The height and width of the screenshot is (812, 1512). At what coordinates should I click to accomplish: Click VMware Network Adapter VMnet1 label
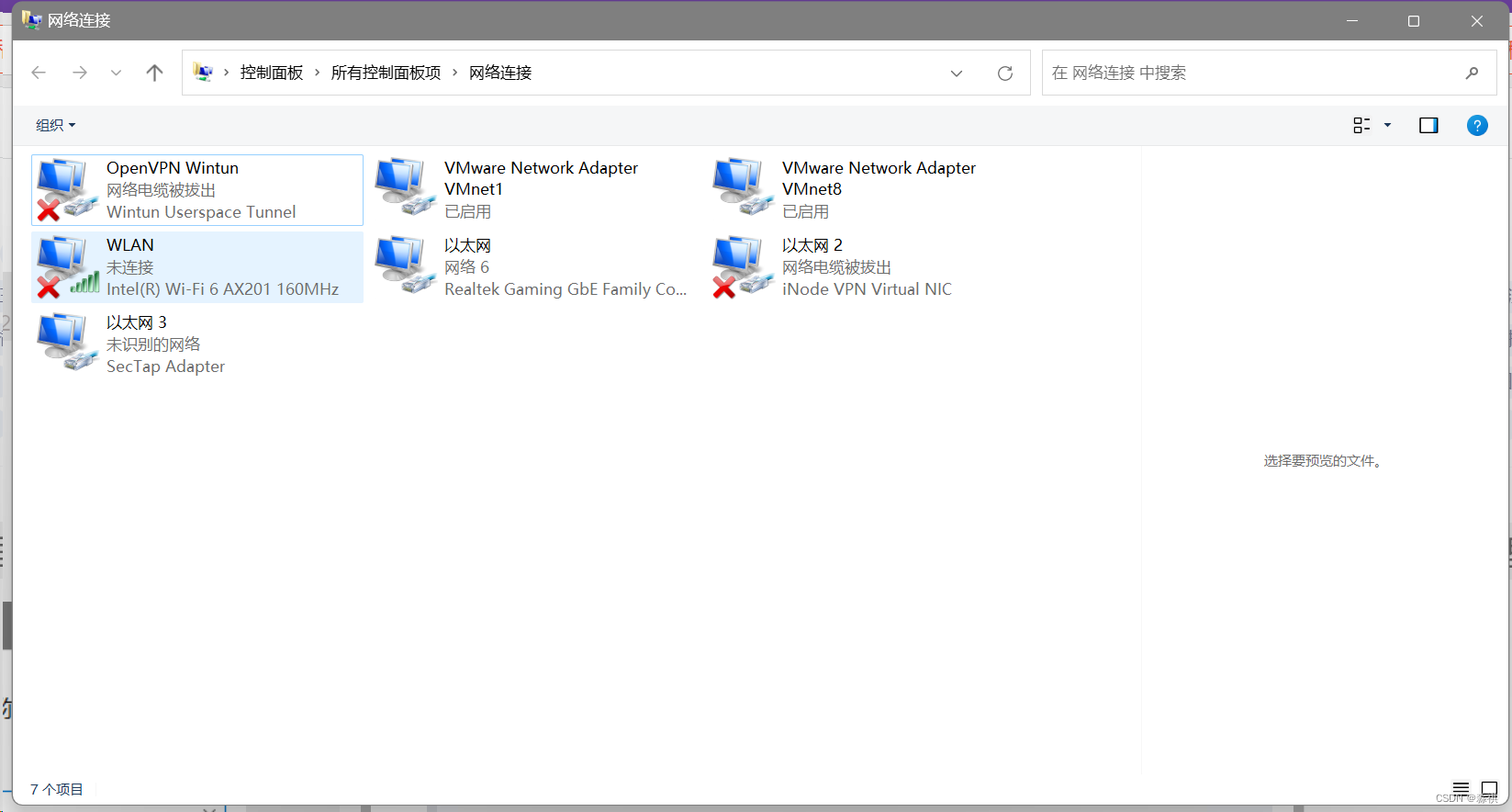pos(541,178)
